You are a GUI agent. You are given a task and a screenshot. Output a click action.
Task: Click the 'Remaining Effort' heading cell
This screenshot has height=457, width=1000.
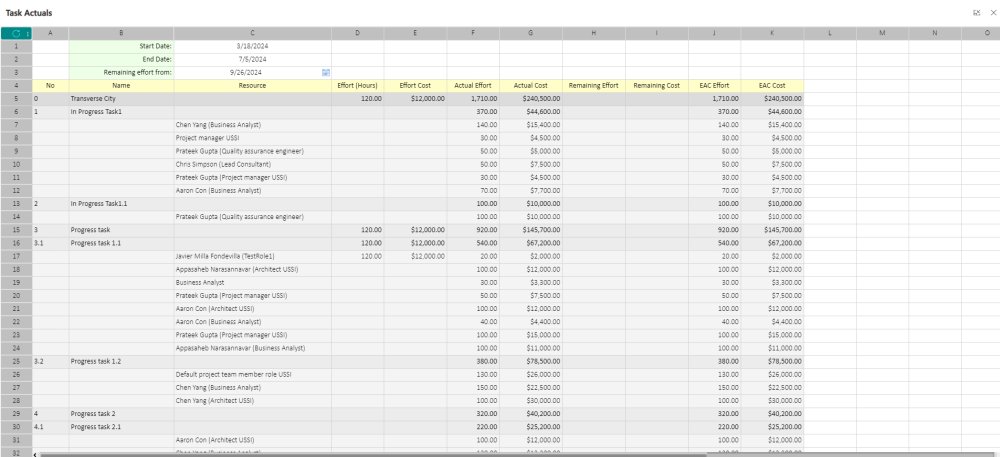tap(594, 85)
